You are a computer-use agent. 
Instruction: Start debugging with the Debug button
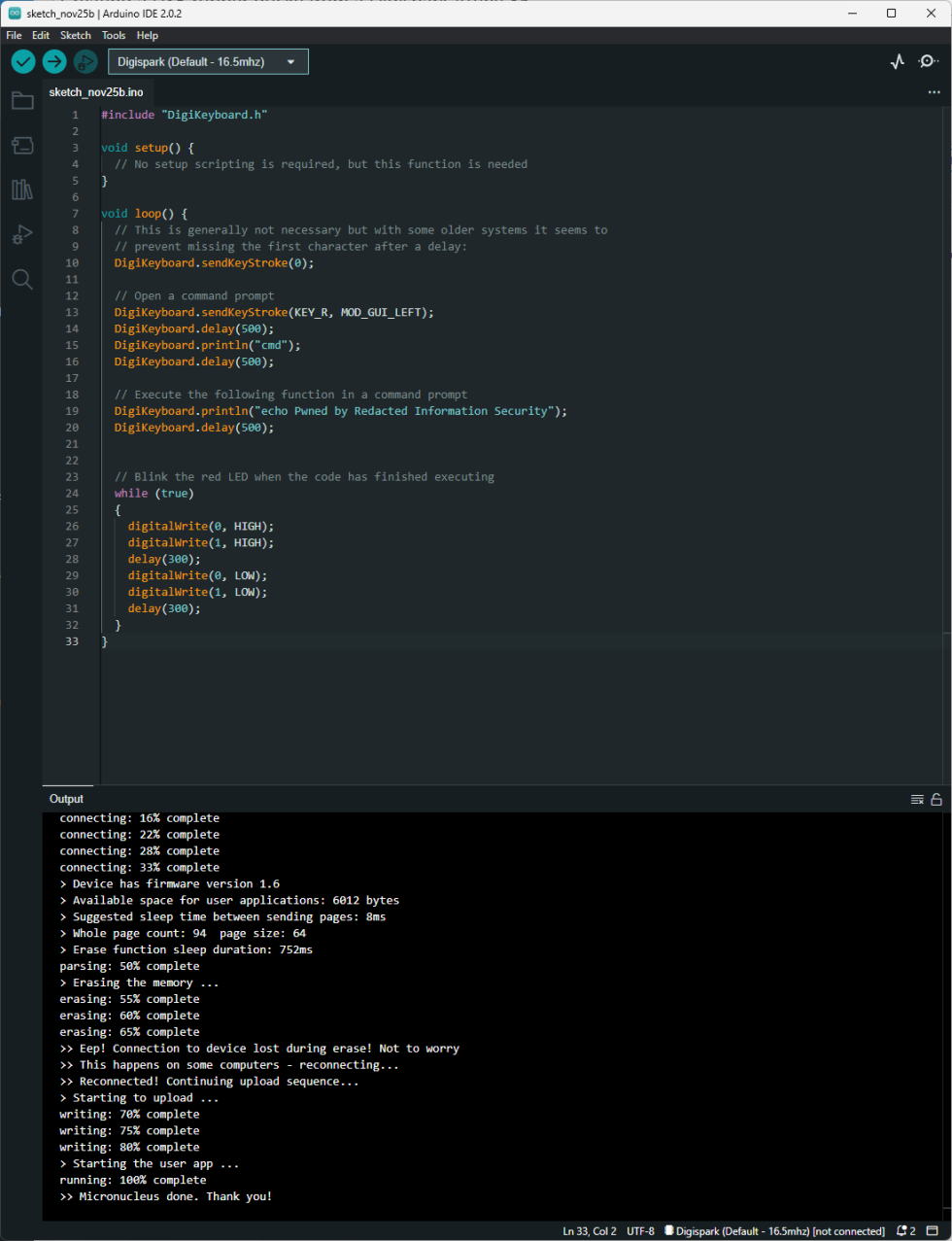point(85,62)
